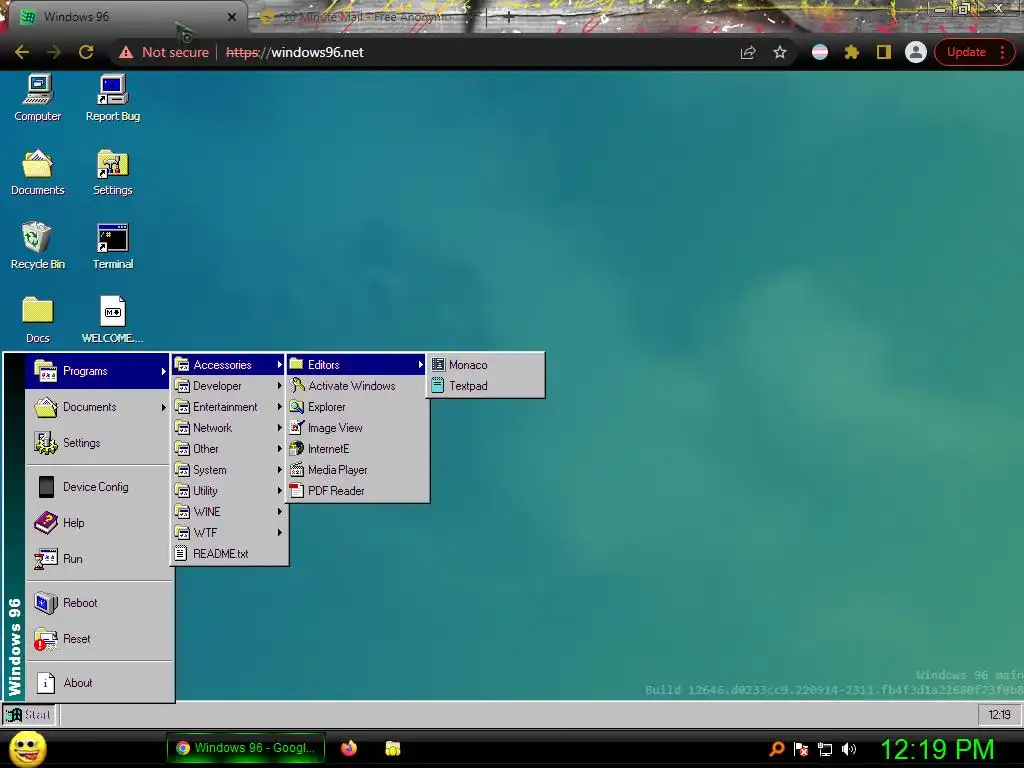Click the Chrome Update button
The height and width of the screenshot is (768, 1024).
(x=974, y=52)
